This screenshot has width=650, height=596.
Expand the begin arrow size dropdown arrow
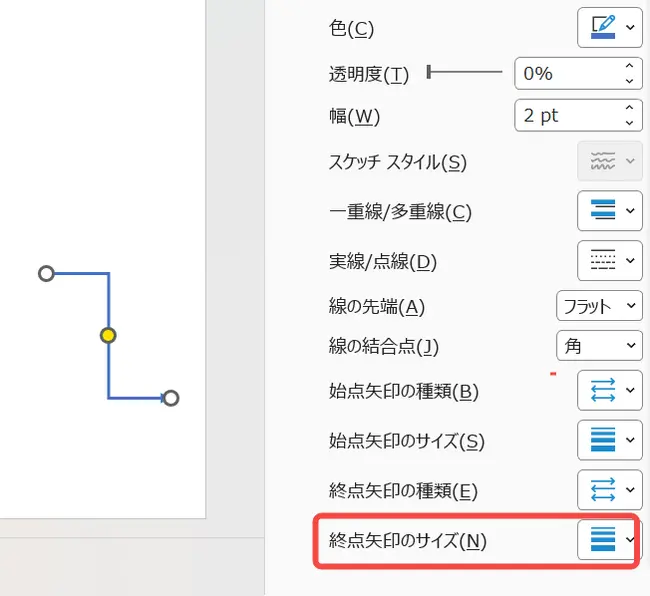[x=630, y=440]
